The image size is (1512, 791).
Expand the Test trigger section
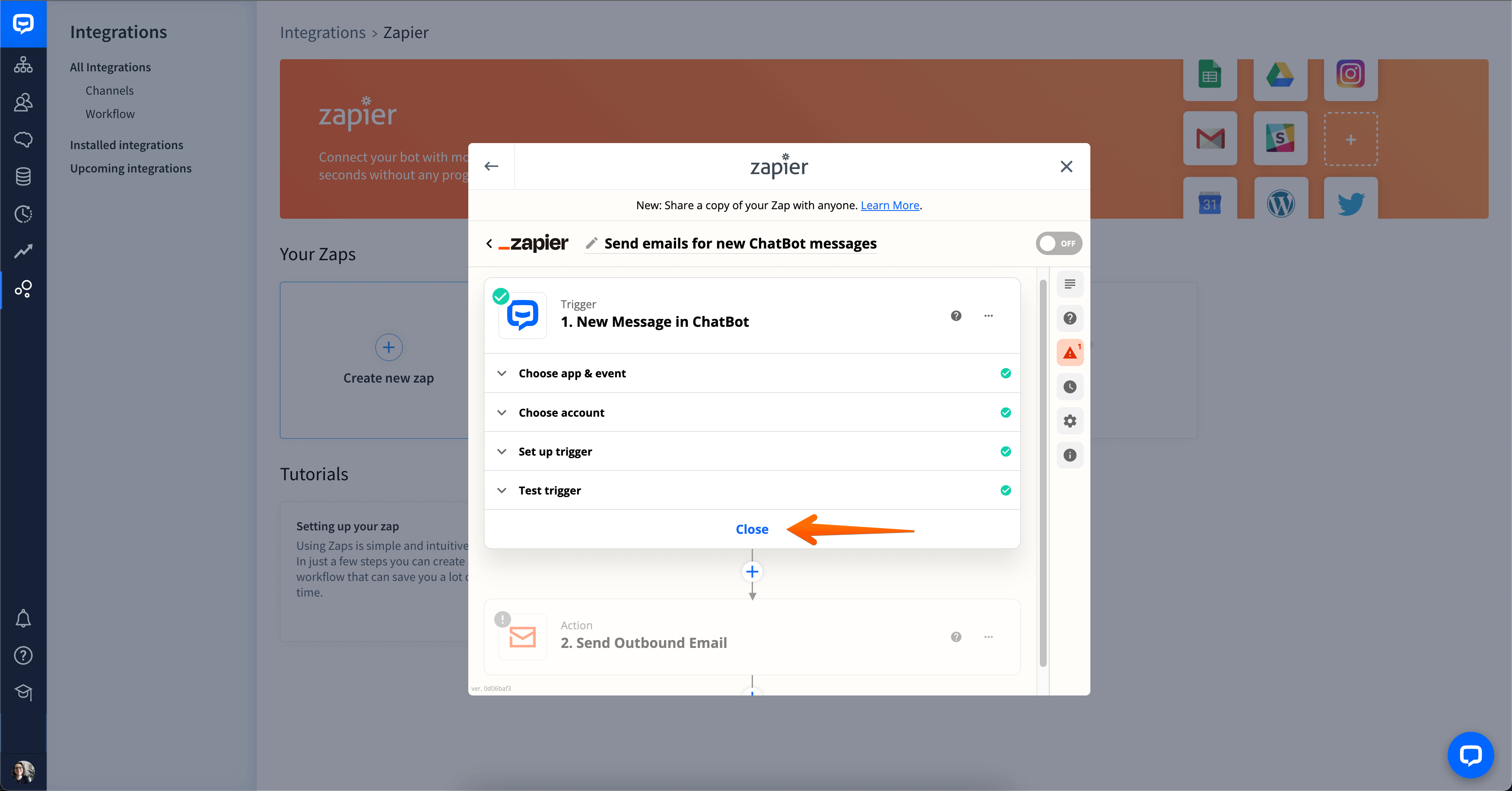pyautogui.click(x=752, y=490)
